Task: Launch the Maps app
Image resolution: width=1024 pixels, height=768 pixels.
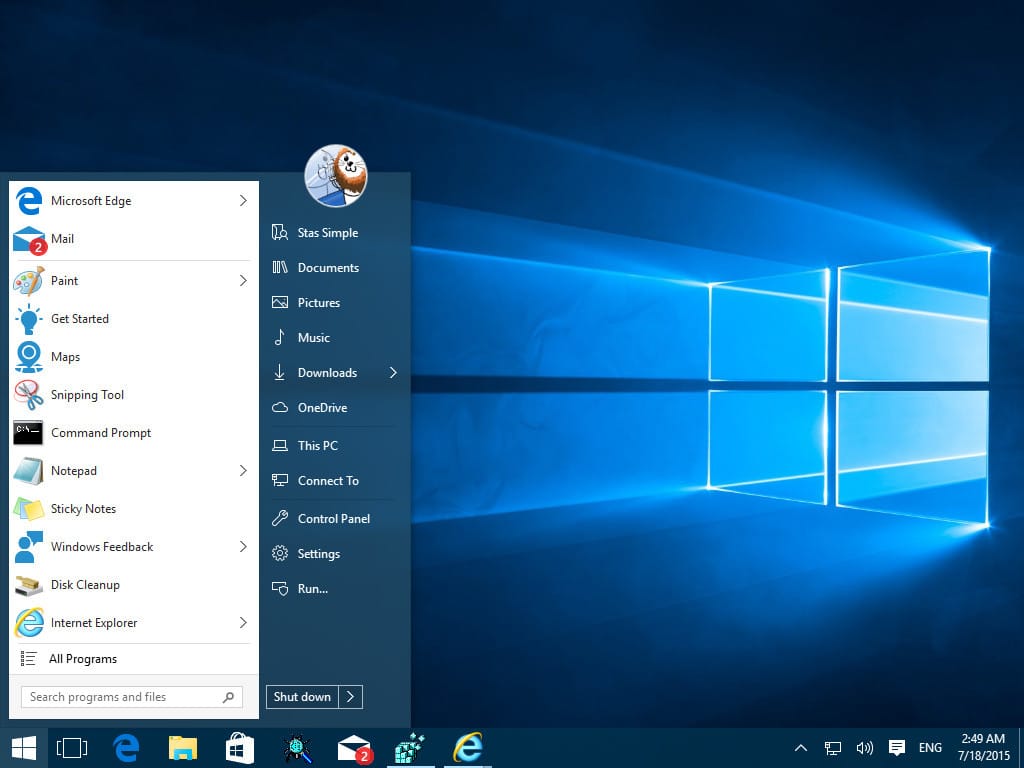Action: coord(65,356)
